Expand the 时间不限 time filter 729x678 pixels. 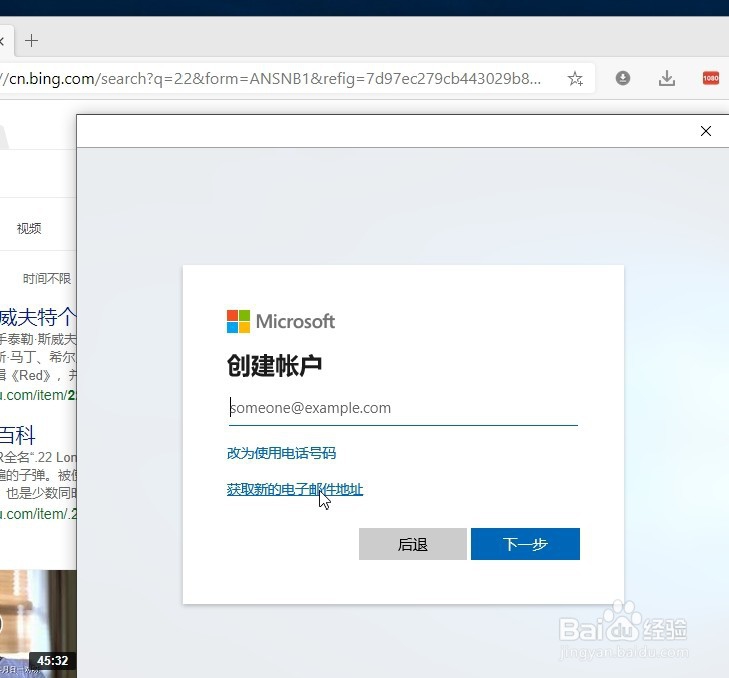(47, 279)
